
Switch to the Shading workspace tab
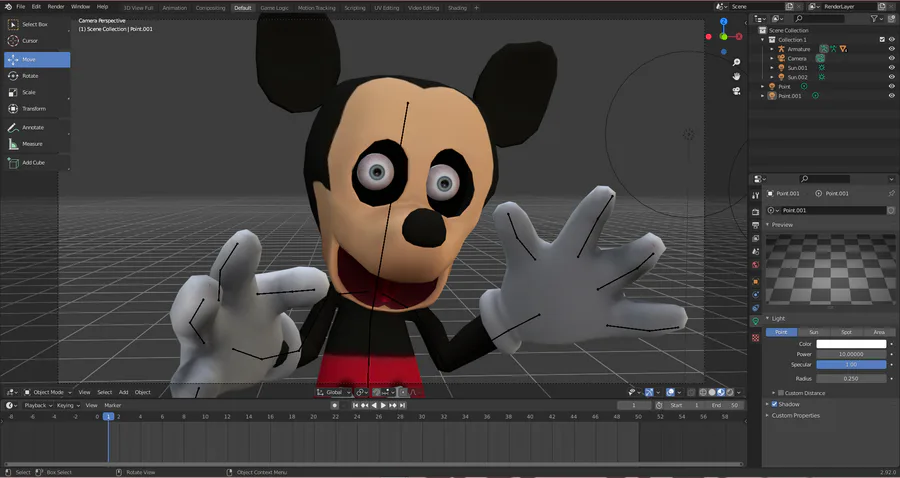point(457,8)
